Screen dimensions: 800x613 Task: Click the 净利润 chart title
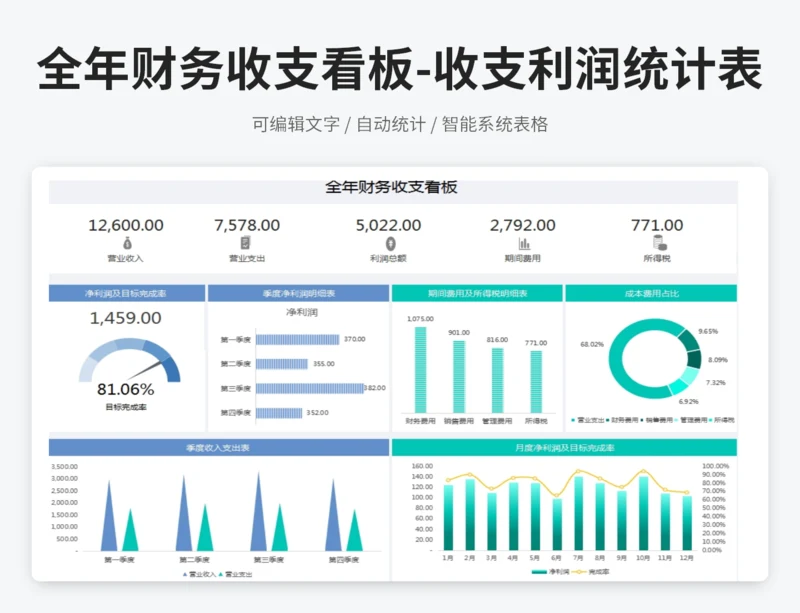click(302, 312)
